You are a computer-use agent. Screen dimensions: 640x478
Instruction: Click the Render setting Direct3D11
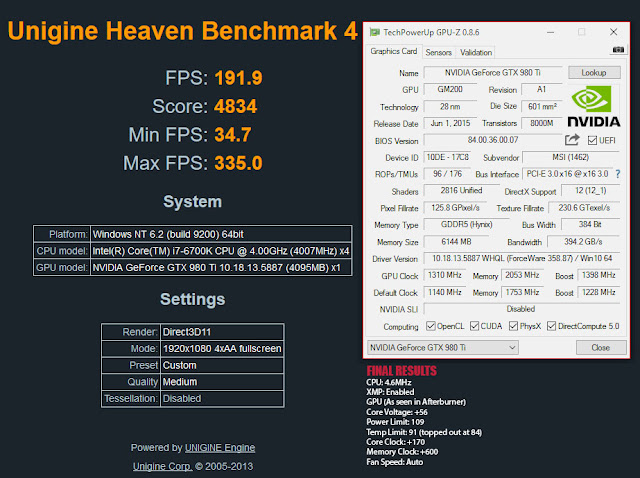click(222, 332)
